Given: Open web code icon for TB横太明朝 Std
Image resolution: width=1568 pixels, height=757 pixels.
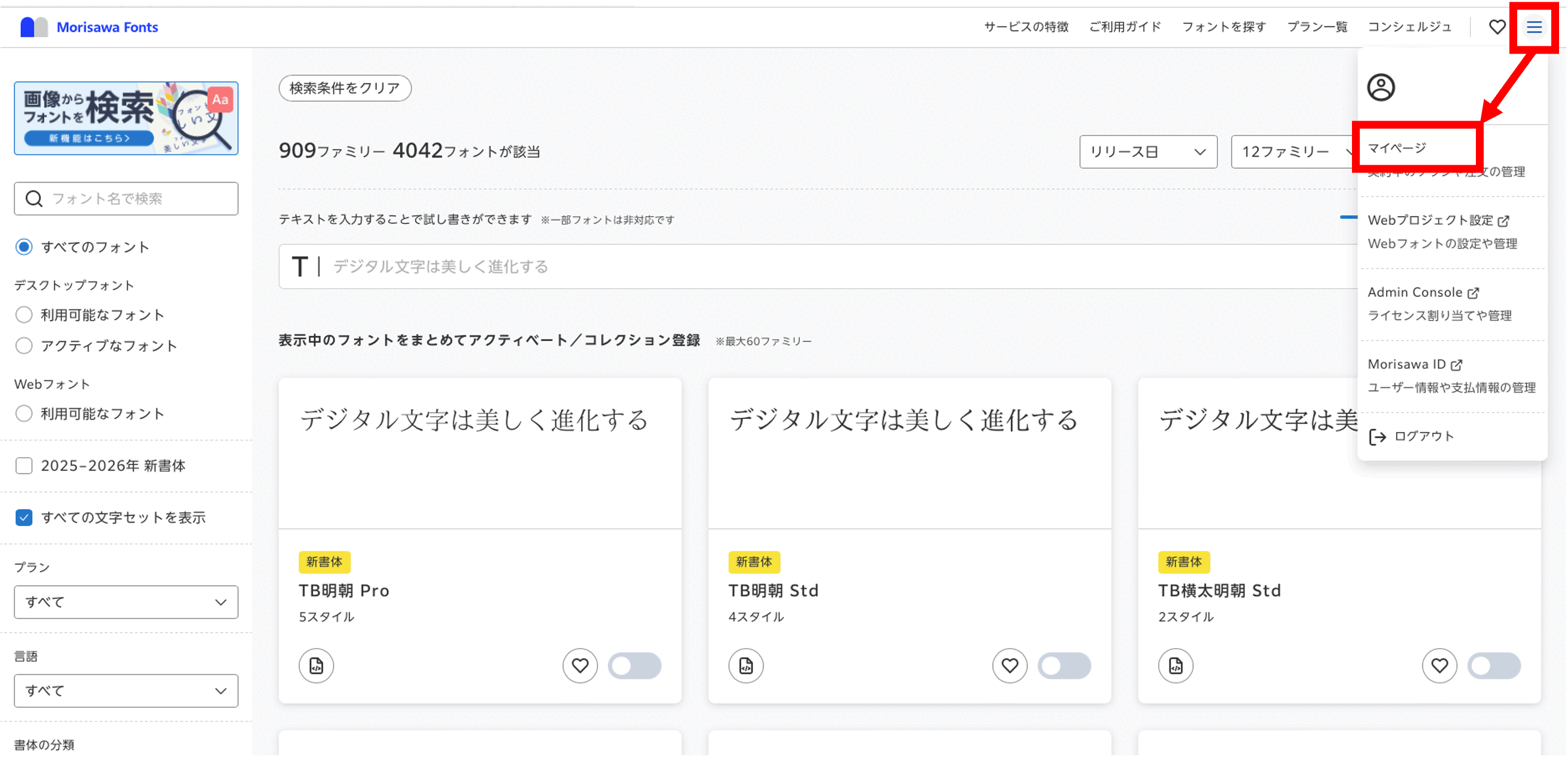Looking at the screenshot, I should (1176, 665).
